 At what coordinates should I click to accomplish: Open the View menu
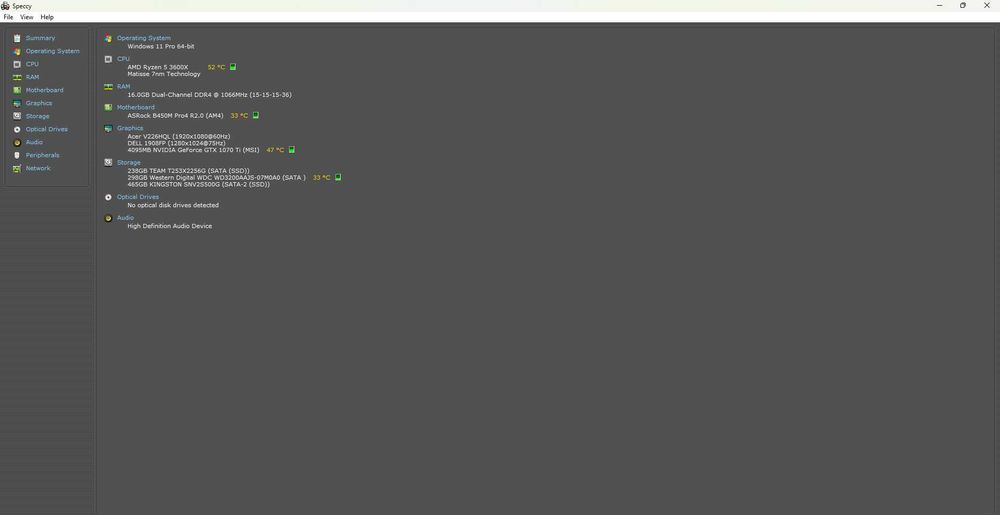click(27, 17)
